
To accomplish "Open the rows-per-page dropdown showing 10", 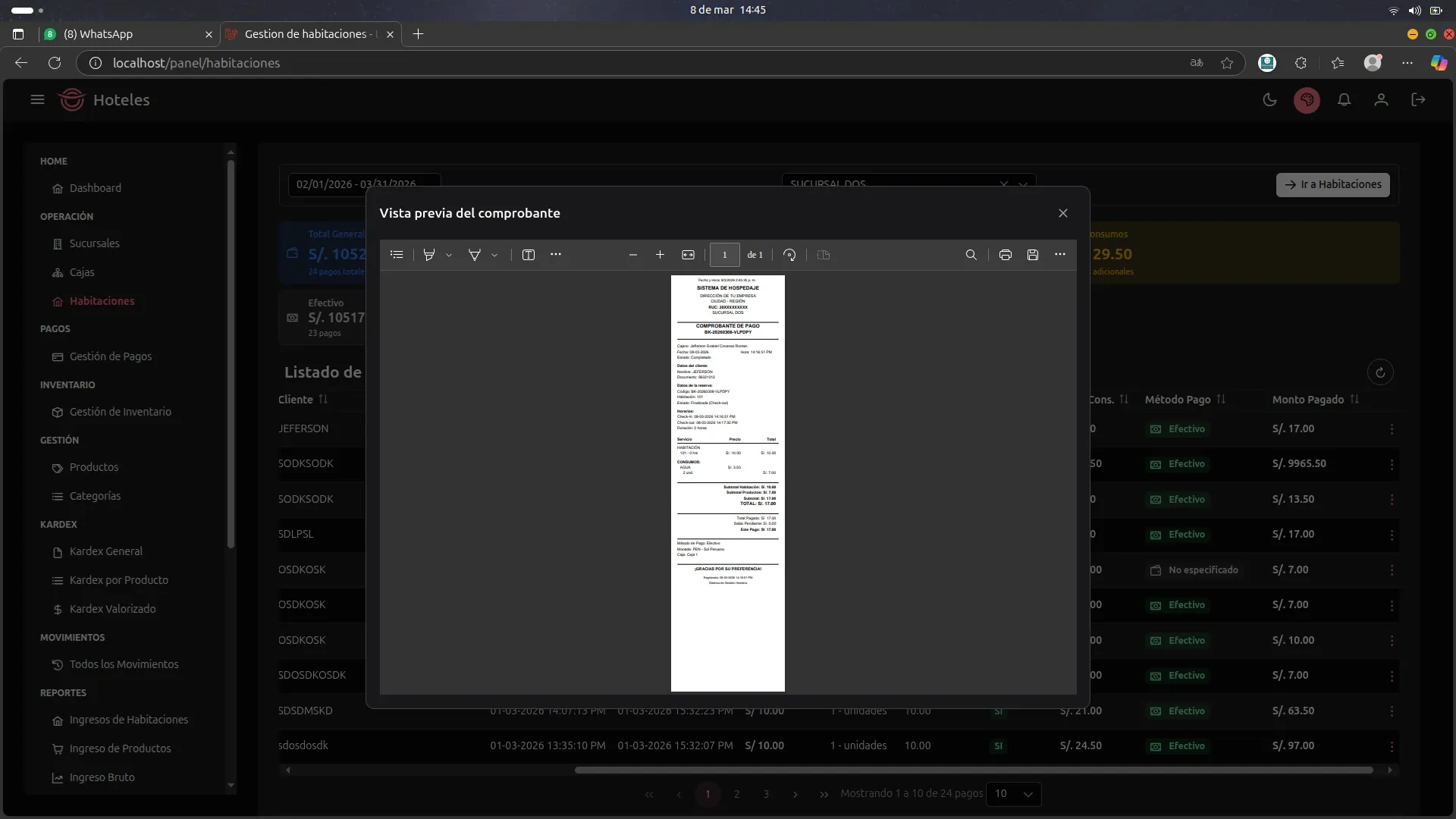I will (1013, 794).
